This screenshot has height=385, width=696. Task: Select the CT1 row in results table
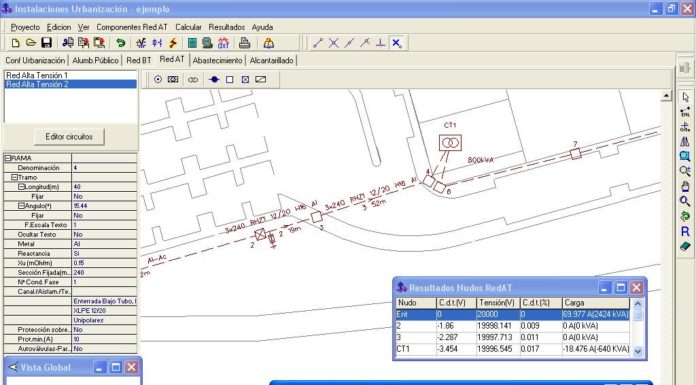(x=513, y=349)
